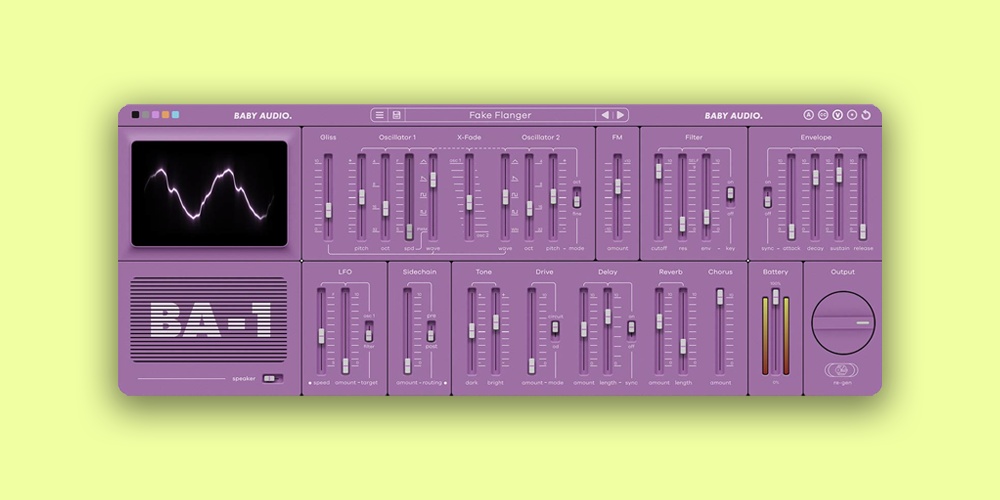Open the Fake Flanger preset name dropdown
The image size is (1000, 500).
(500, 115)
